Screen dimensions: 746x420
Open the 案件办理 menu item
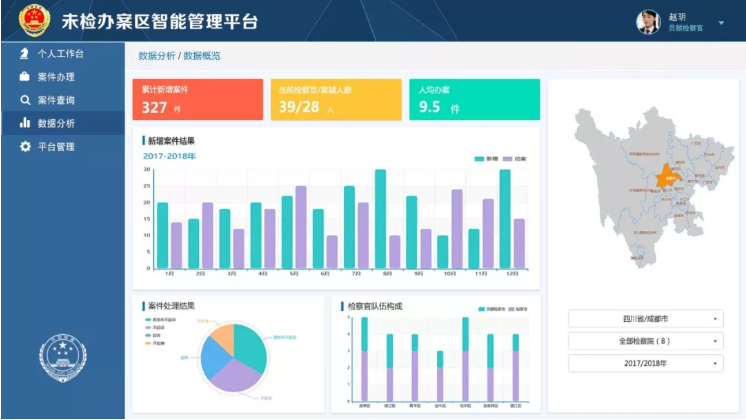tap(56, 77)
